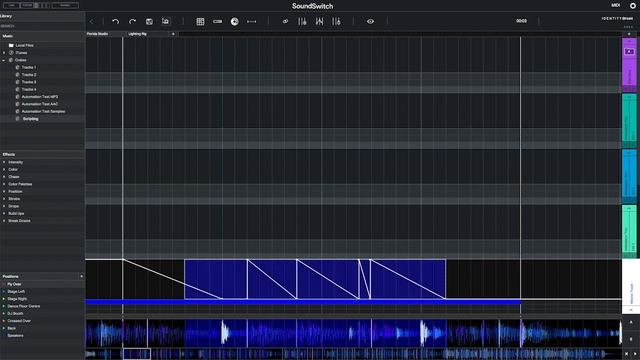This screenshot has height=360, width=640.
Task: Click the middle mixer sliders icon
Action: 319,21
